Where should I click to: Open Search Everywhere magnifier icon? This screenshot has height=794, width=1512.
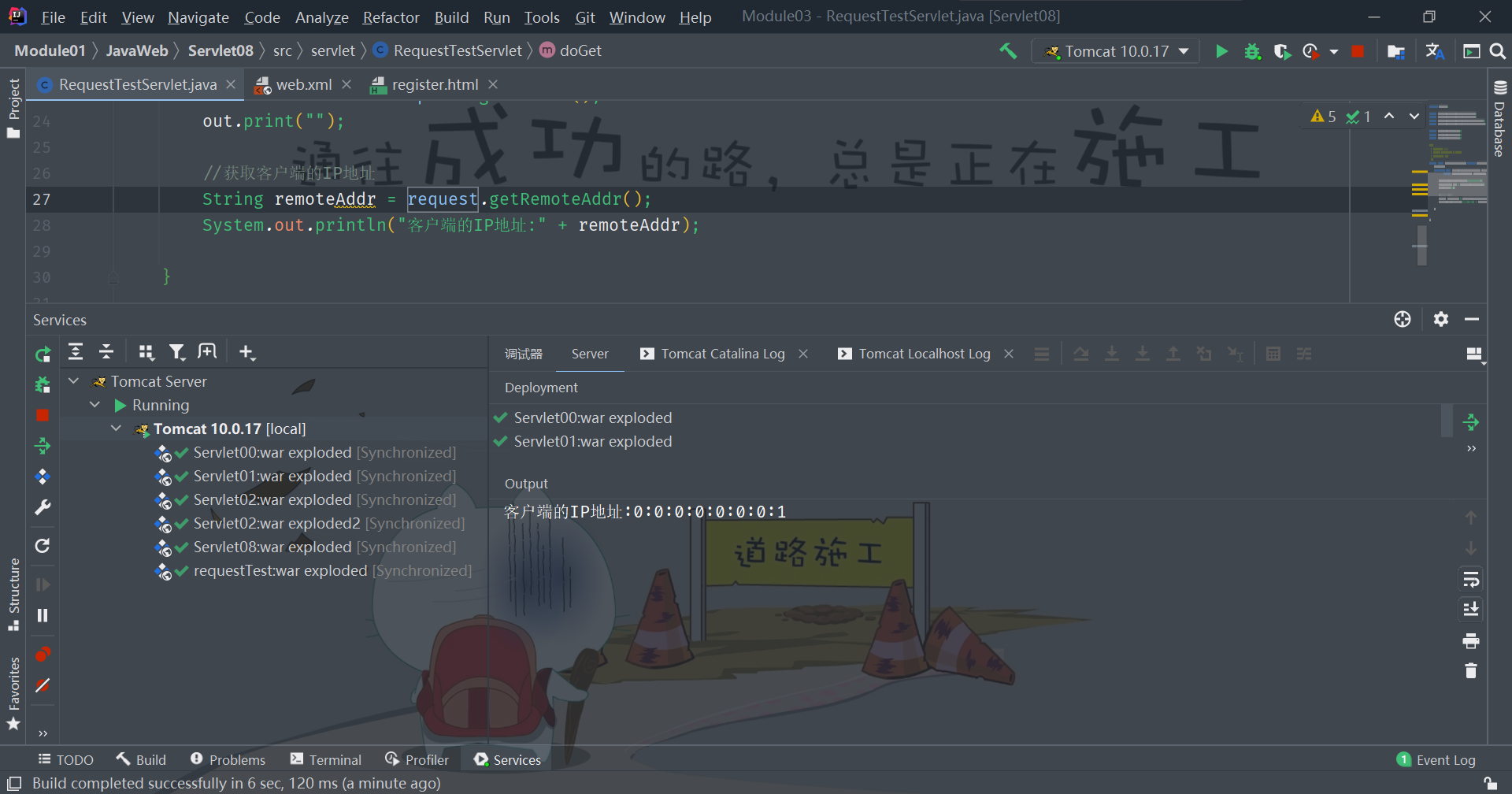coord(1498,51)
